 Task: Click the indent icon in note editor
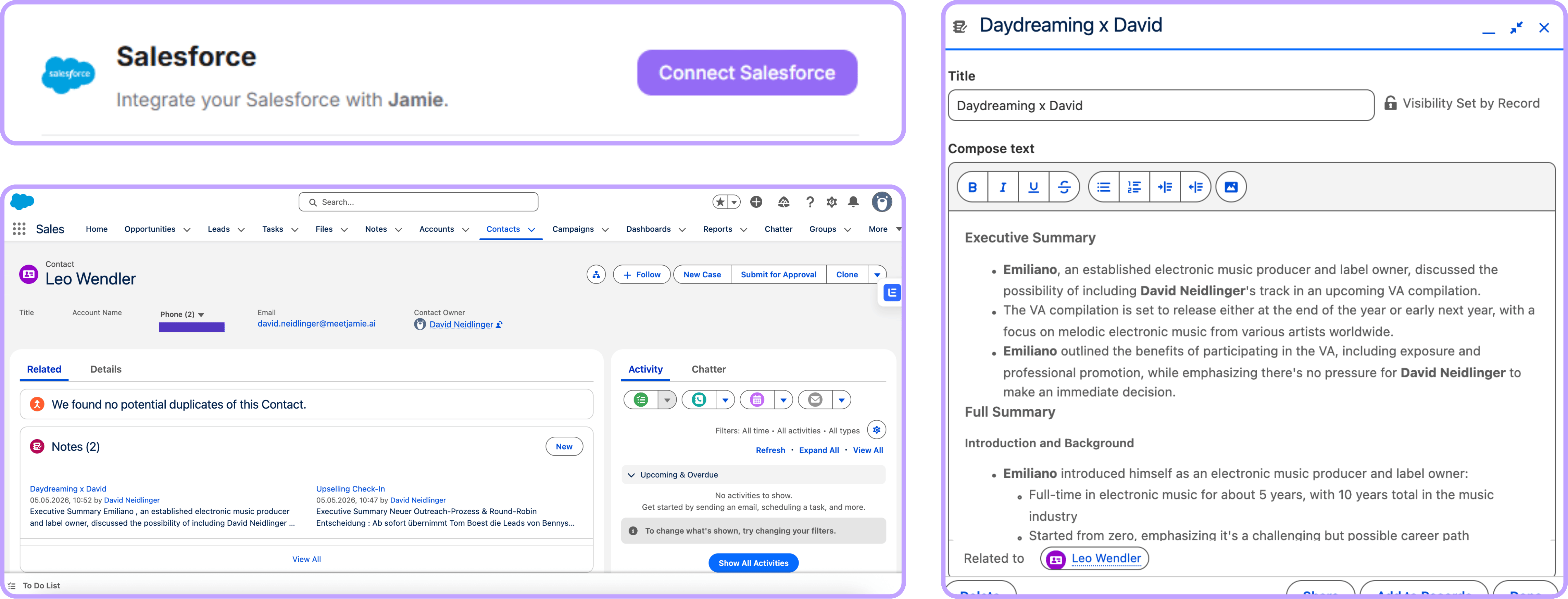(x=1164, y=188)
